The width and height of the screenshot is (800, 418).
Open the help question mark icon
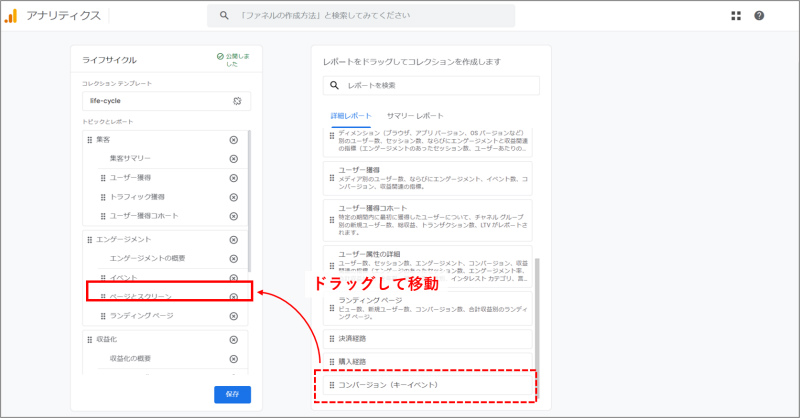[759, 16]
